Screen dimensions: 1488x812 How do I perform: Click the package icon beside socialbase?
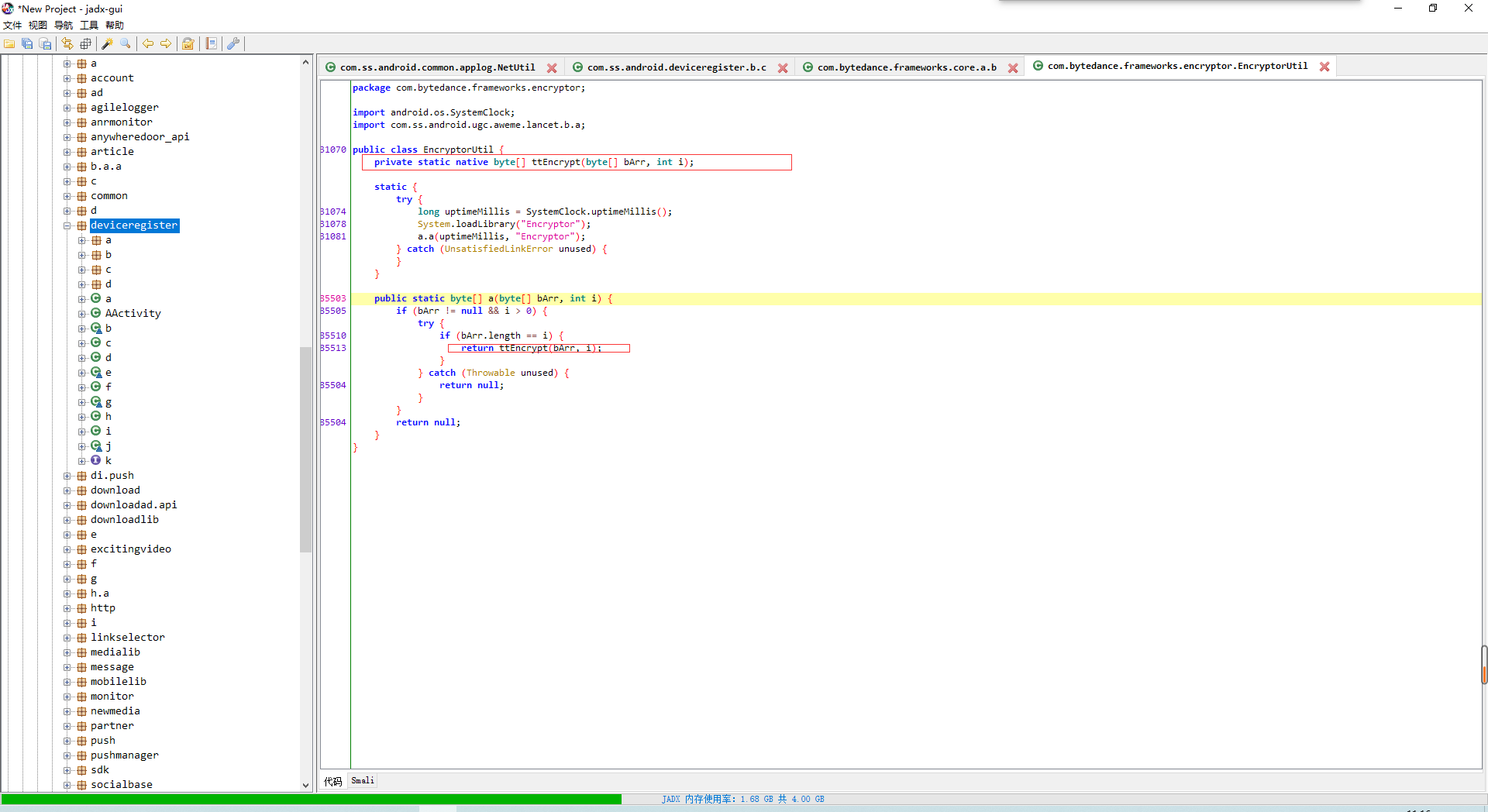pos(81,785)
